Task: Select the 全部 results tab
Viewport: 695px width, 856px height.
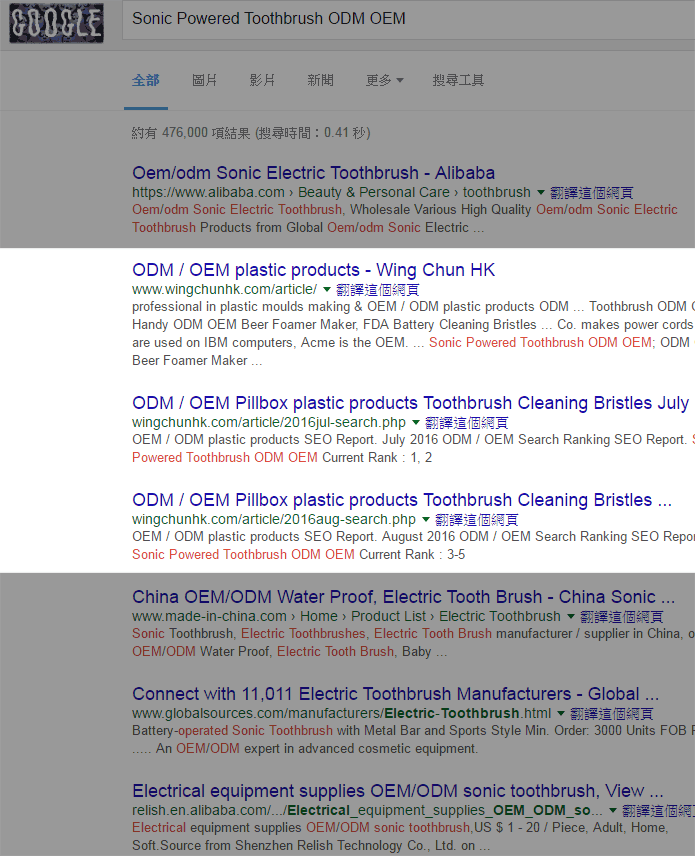Action: pyautogui.click(x=146, y=80)
